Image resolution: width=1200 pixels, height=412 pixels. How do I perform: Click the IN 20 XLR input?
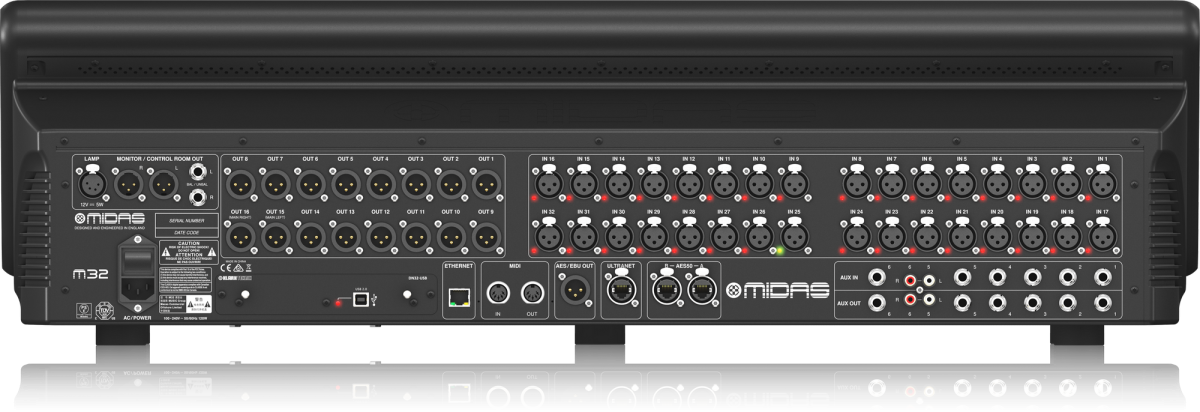tap(996, 236)
